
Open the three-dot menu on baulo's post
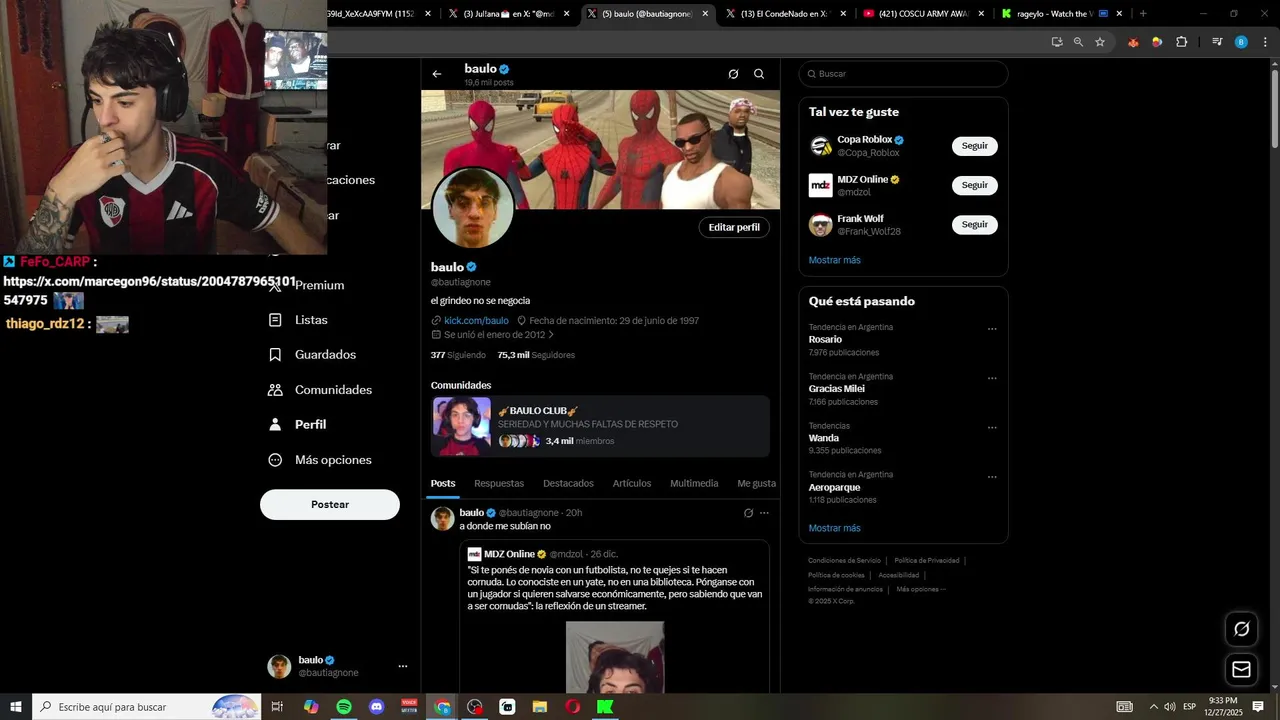pyautogui.click(x=764, y=513)
